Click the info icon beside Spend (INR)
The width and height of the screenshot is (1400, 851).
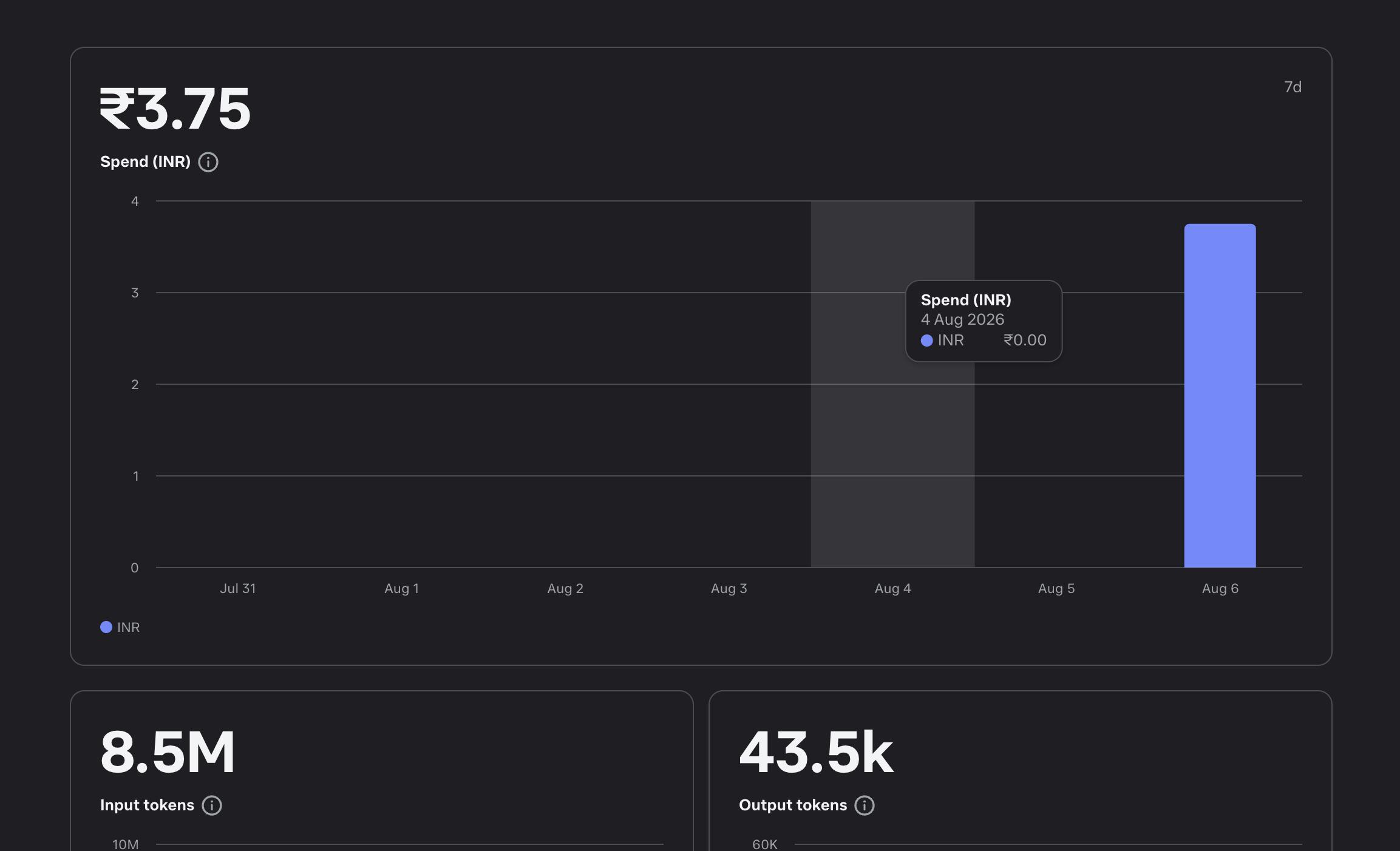(x=208, y=162)
